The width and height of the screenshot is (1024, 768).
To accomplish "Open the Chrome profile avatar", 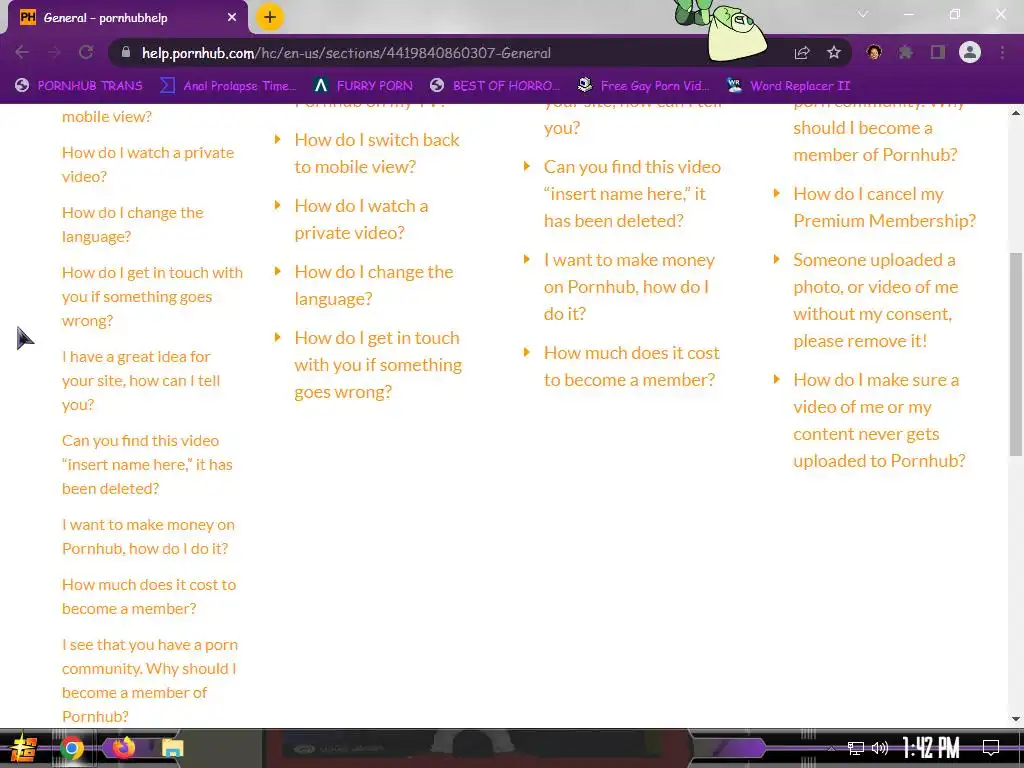I will coord(970,52).
